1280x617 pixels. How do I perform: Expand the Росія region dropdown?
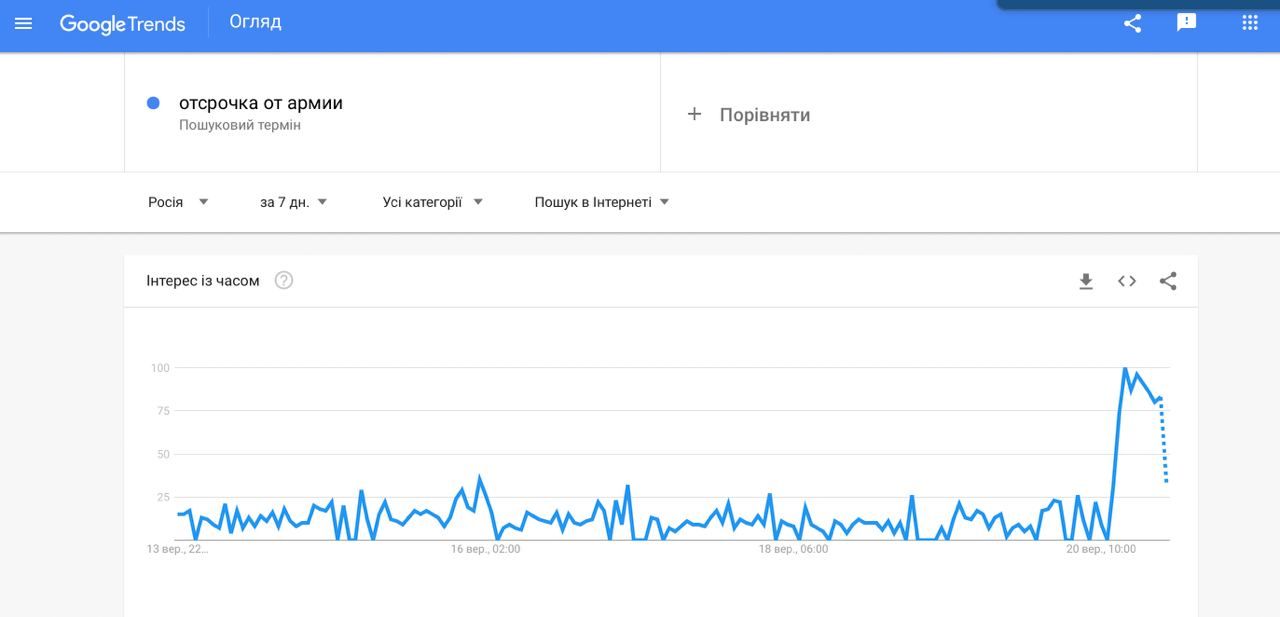click(178, 202)
